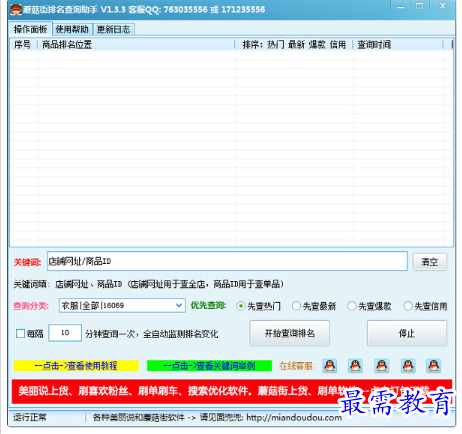Click the 商品排名位置 column header
The height and width of the screenshot is (434, 462).
(x=136, y=44)
